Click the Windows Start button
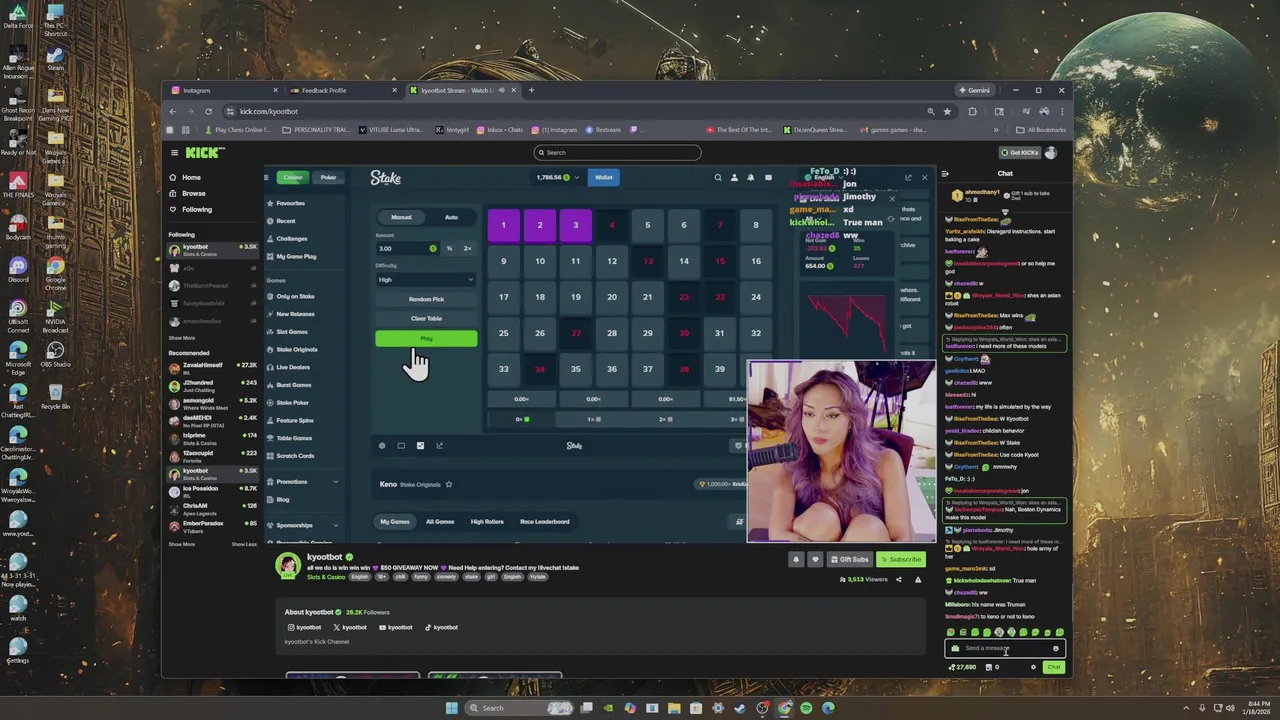This screenshot has width=1280, height=720. point(451,708)
